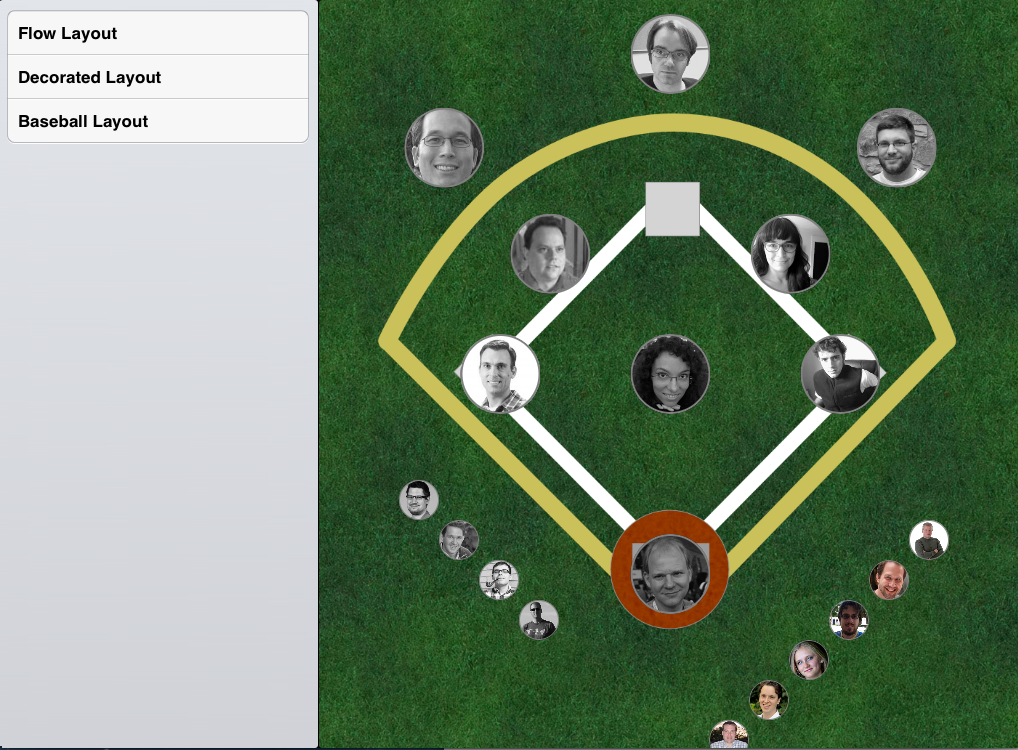Viewport: 1018px width, 750px height.
Task: Select the laughing bearded man bench avatar
Action: (x=889, y=580)
